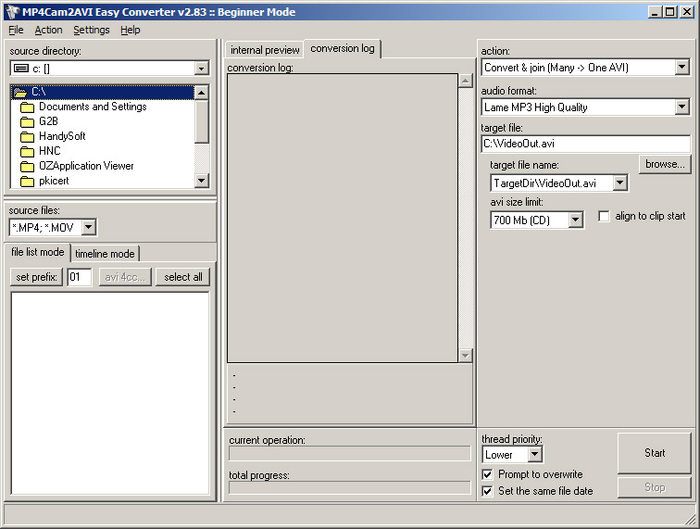
Task: Select the HandySoft folder name
Action: tap(62, 136)
